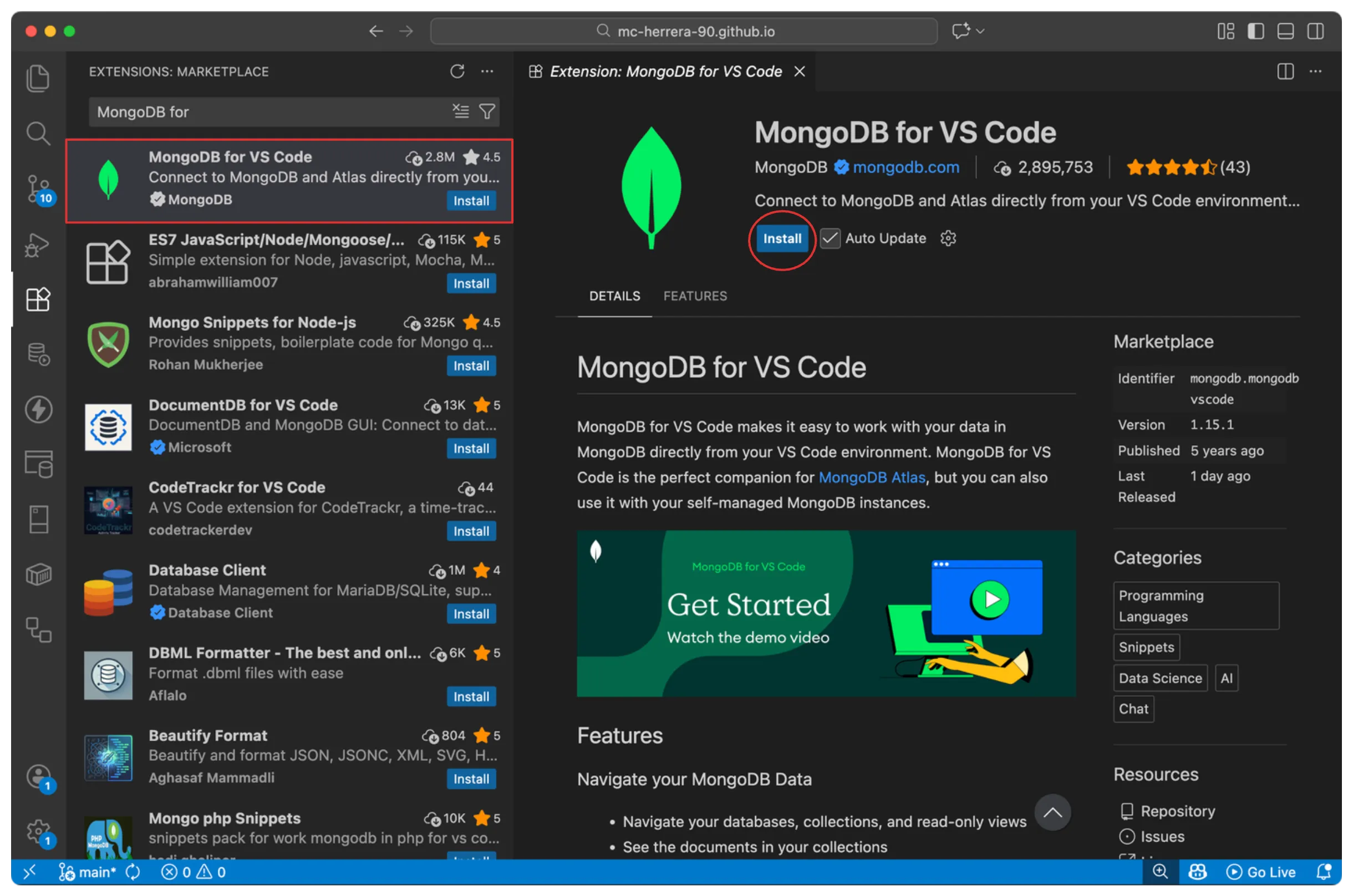Toggle the Auto Update checkbox

pyautogui.click(x=830, y=238)
